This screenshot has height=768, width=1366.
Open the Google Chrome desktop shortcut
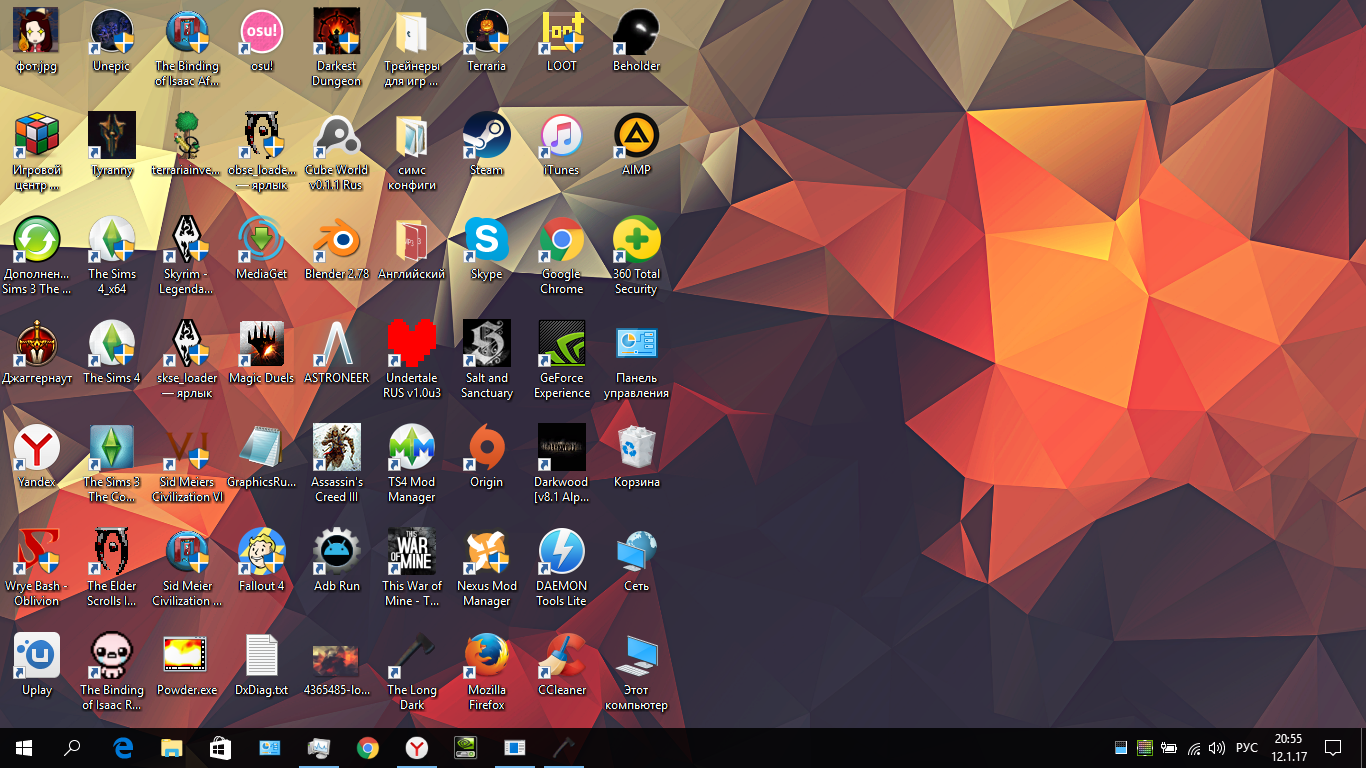pos(562,240)
